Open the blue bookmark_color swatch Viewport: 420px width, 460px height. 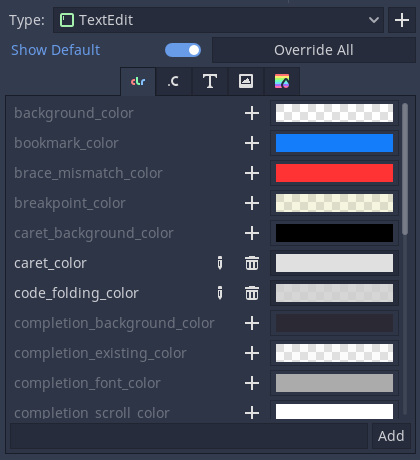(x=334, y=143)
